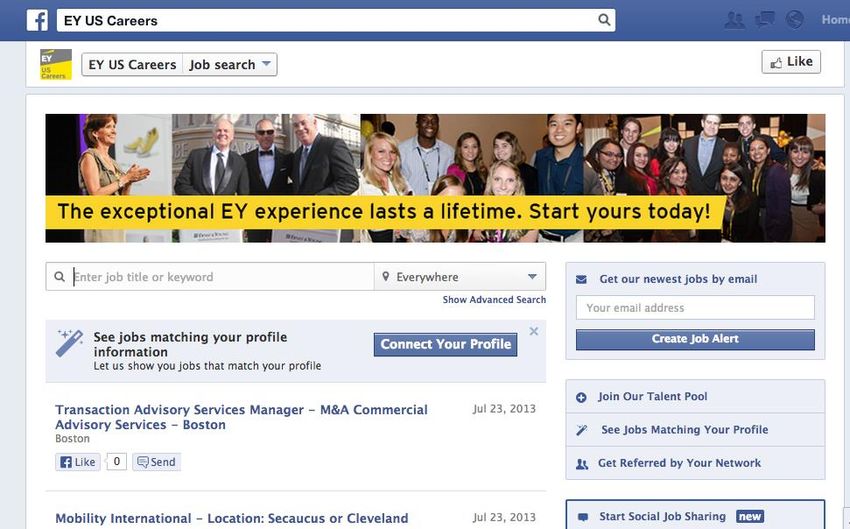
Task: Open the notifications globe icon
Action: point(795,20)
